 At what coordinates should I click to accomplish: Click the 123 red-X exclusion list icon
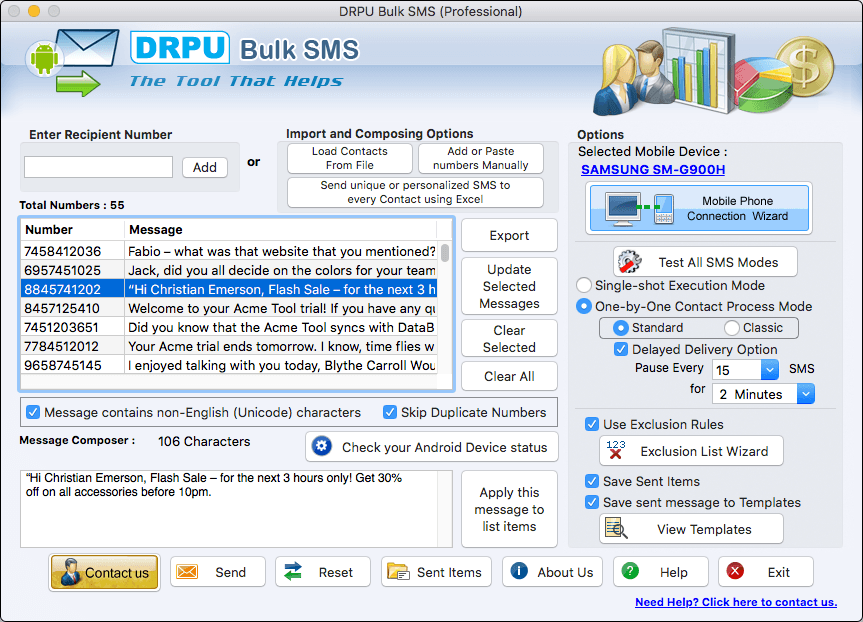click(x=616, y=450)
